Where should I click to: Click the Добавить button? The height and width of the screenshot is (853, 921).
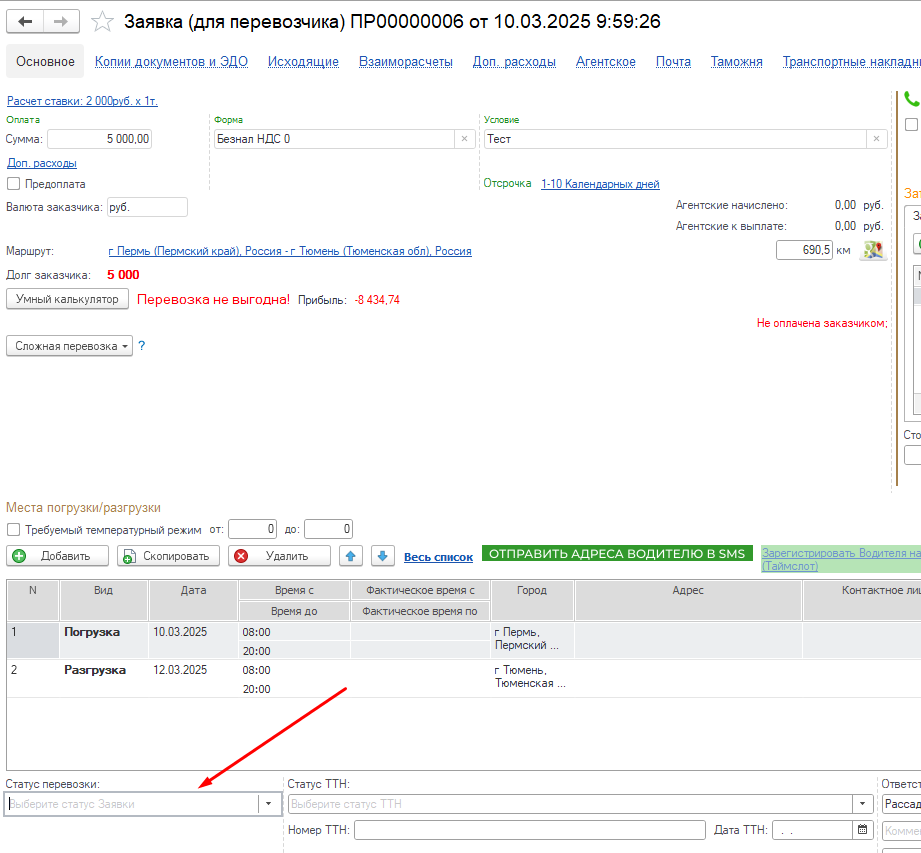58,556
